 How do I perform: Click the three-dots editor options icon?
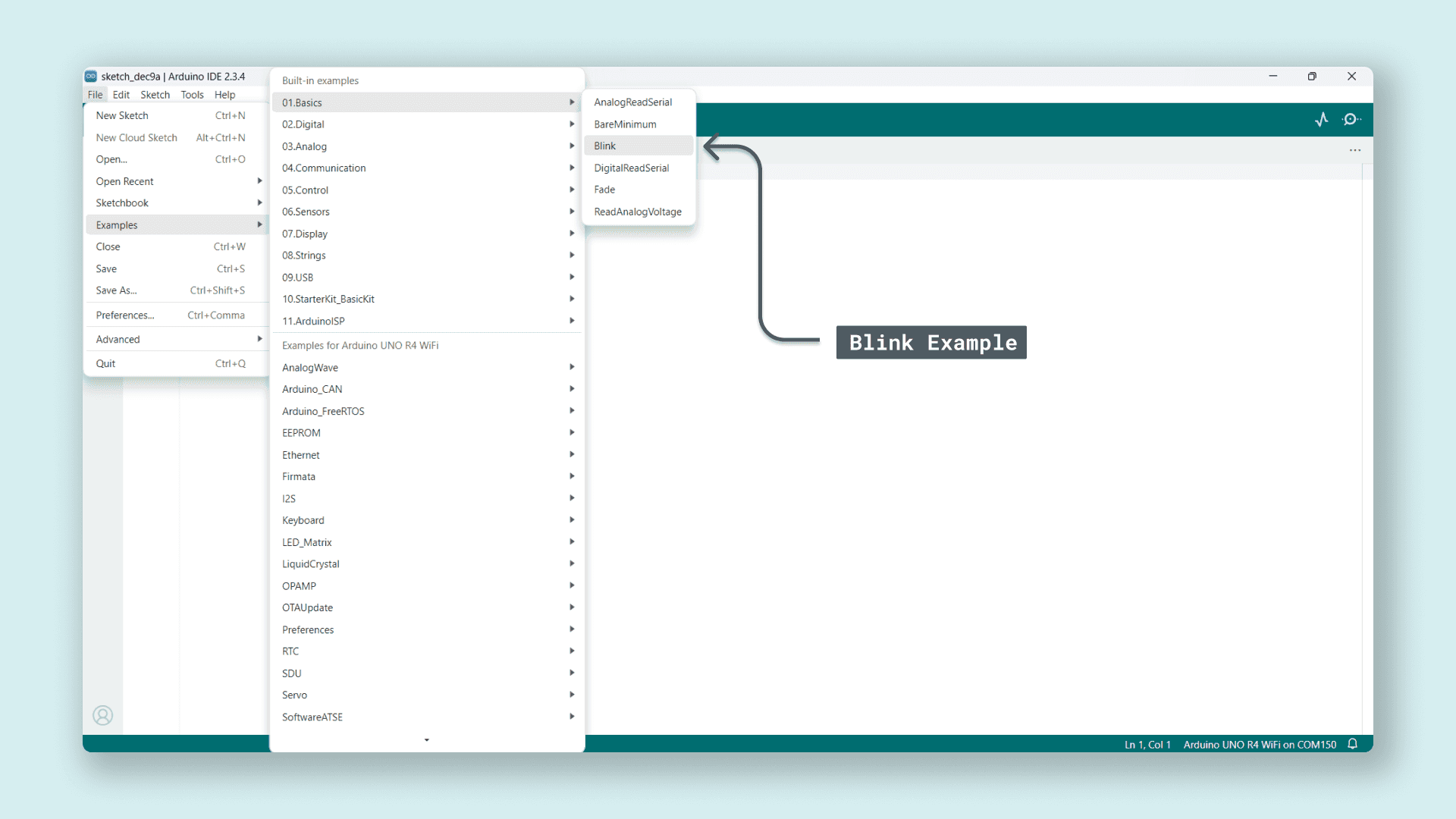1355,150
